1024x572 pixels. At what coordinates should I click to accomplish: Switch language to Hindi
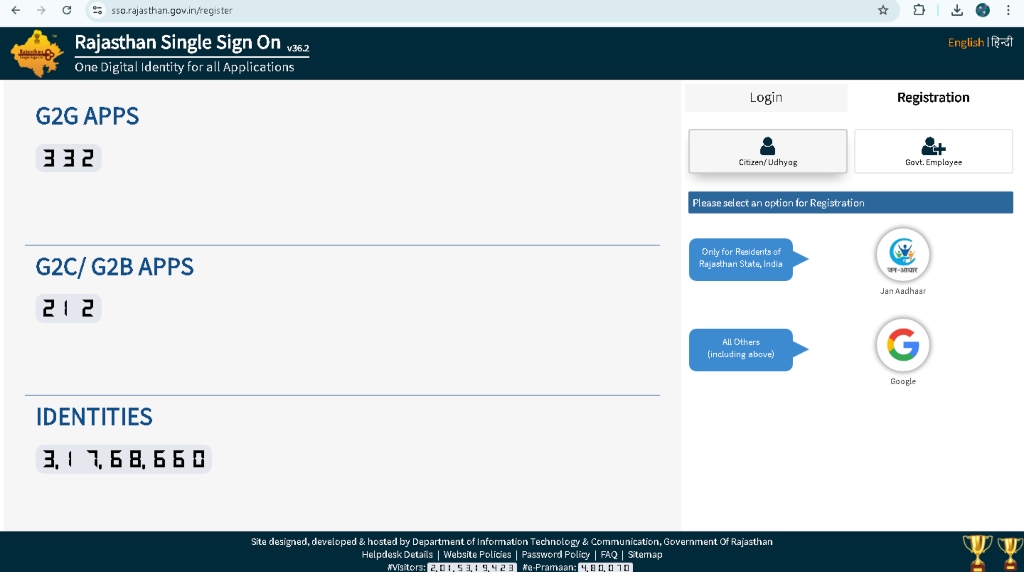point(1001,42)
